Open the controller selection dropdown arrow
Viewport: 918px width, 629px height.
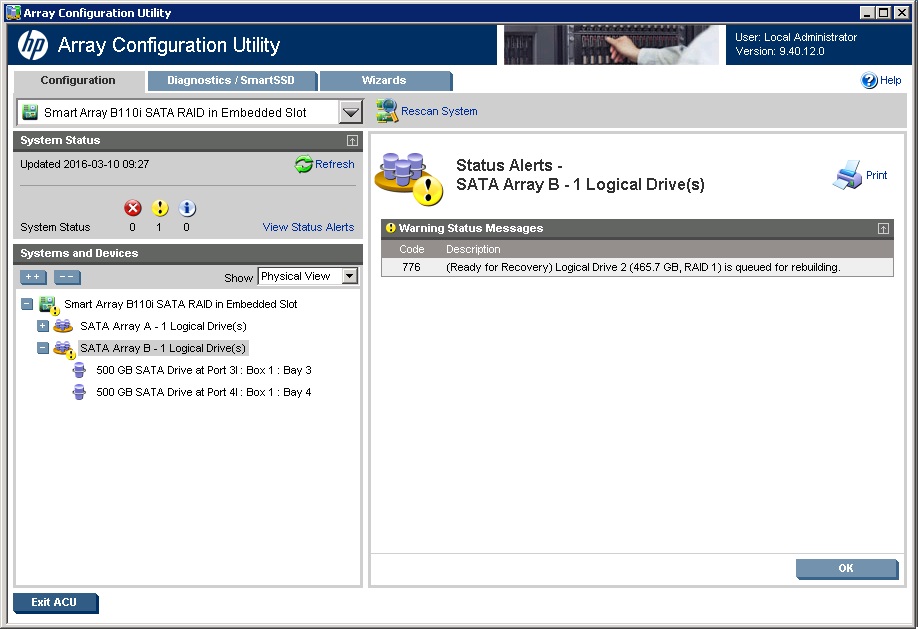[351, 112]
